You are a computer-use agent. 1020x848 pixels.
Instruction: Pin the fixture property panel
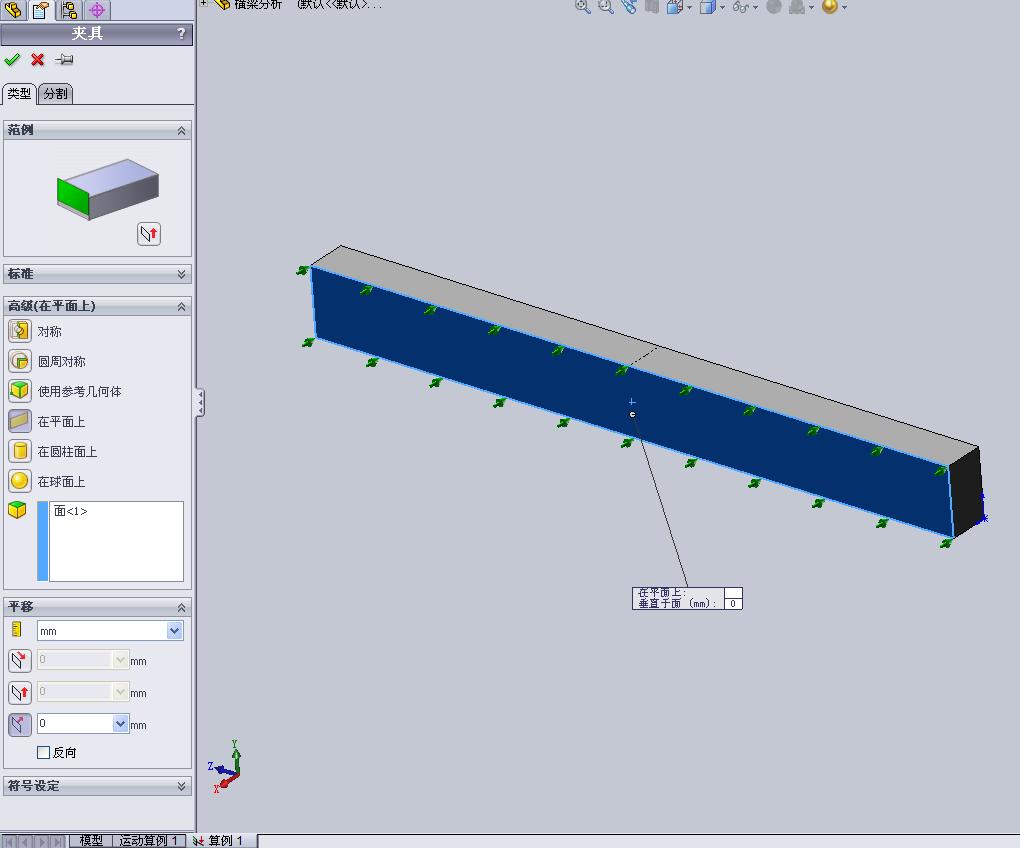64,60
